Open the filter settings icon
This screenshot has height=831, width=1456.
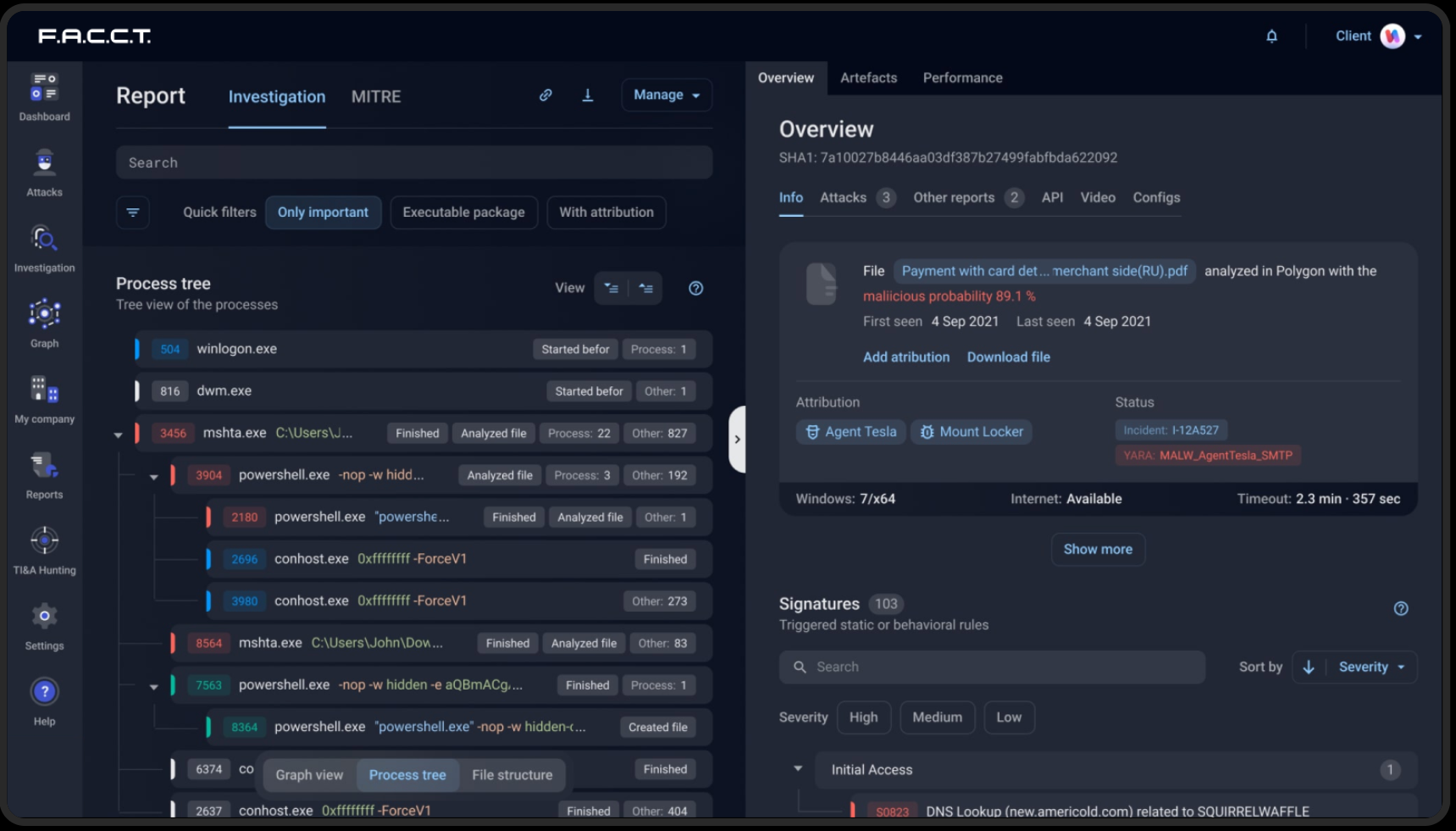[x=133, y=213]
